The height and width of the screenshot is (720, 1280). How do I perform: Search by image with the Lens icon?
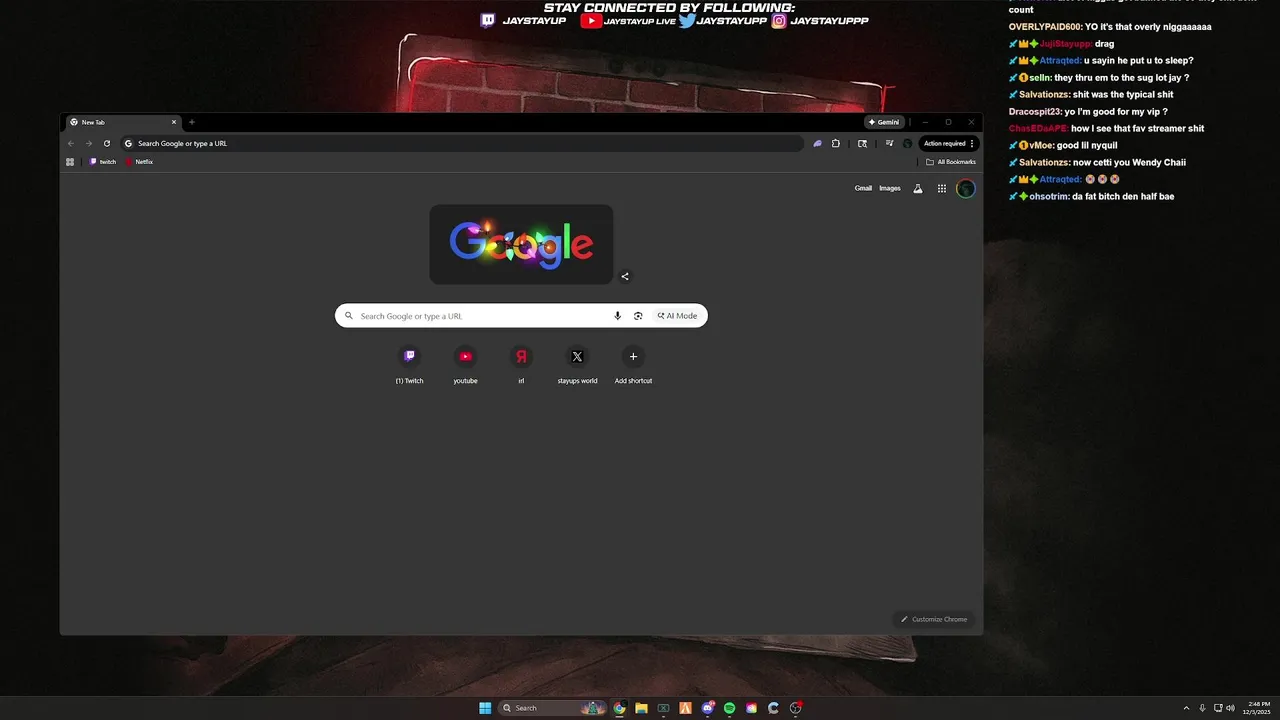tap(638, 316)
